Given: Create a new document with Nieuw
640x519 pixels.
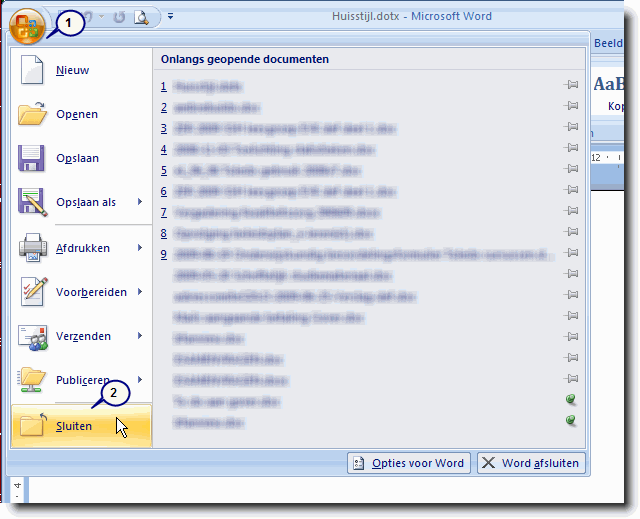Looking at the screenshot, I should pos(71,70).
